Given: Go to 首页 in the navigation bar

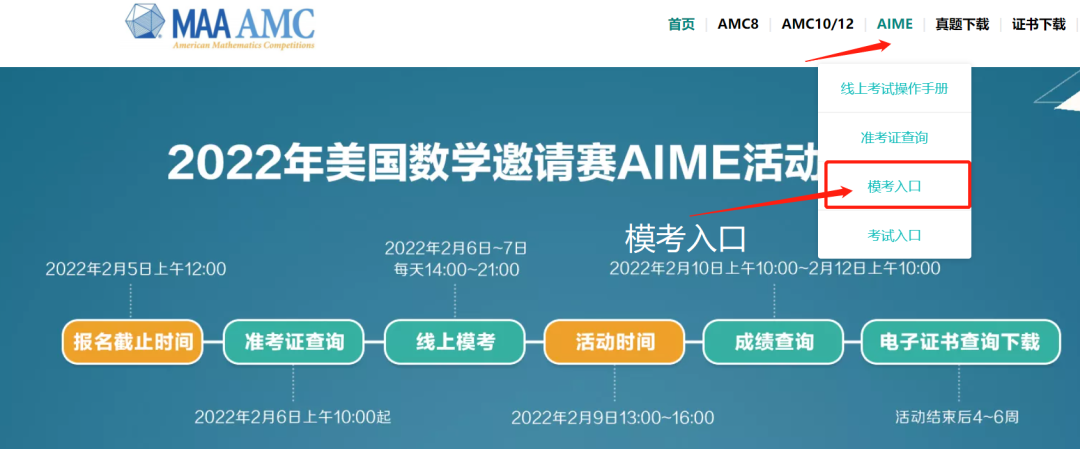Looking at the screenshot, I should click(x=681, y=25).
